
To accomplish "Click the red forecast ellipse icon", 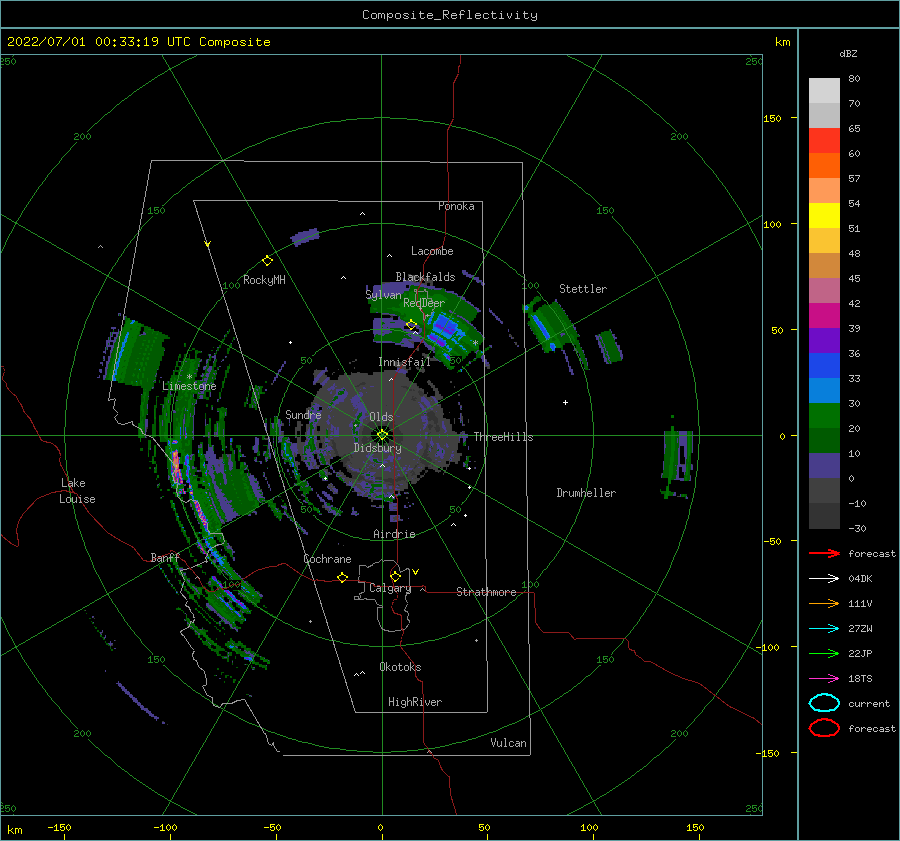I will tap(824, 728).
